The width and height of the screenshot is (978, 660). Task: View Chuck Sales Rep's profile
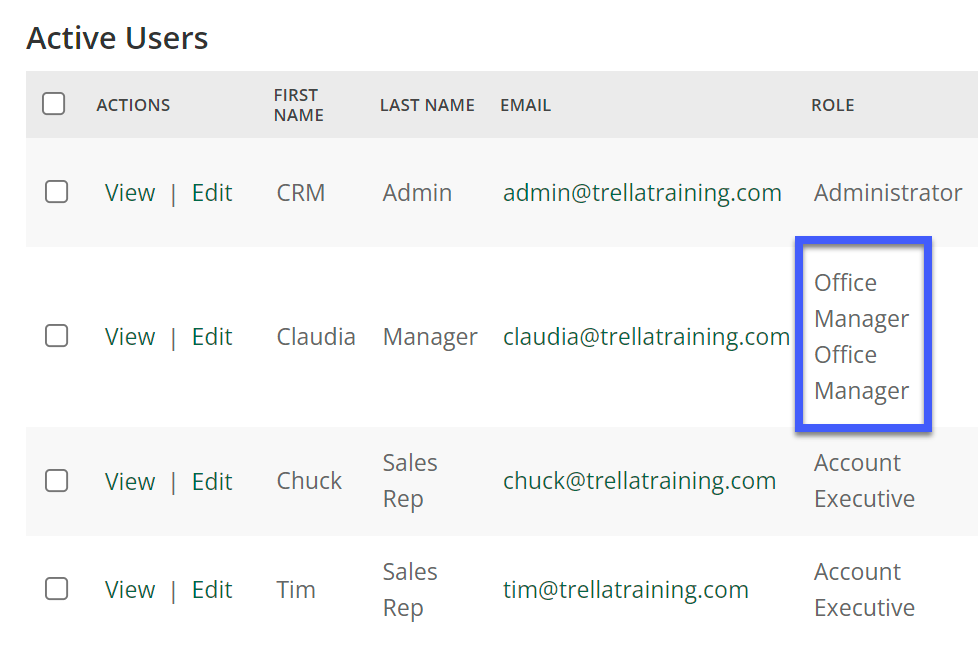tap(130, 482)
